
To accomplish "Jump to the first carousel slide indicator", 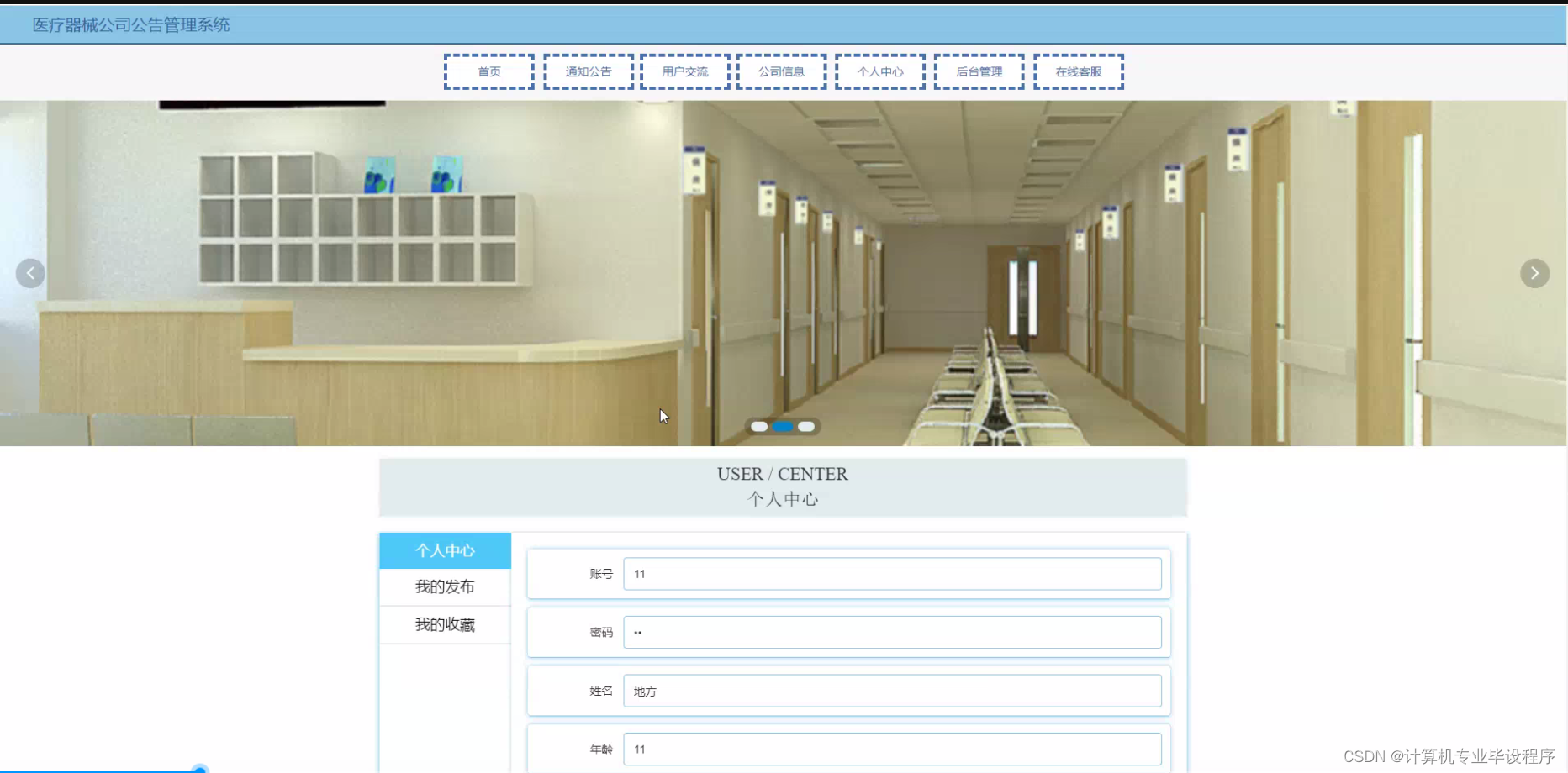I will point(759,427).
